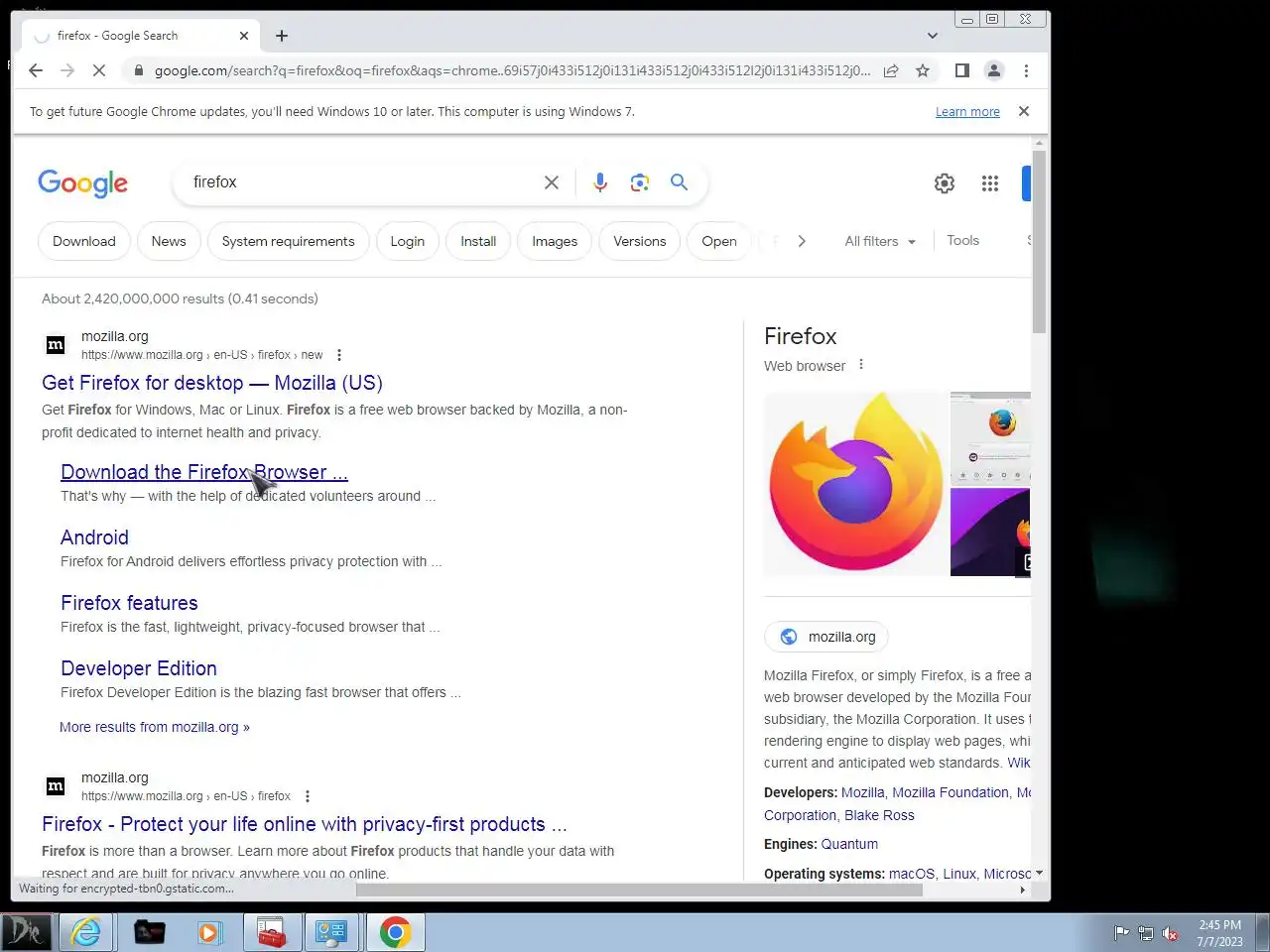Dismiss the Chrome update notification bar

point(1024,111)
